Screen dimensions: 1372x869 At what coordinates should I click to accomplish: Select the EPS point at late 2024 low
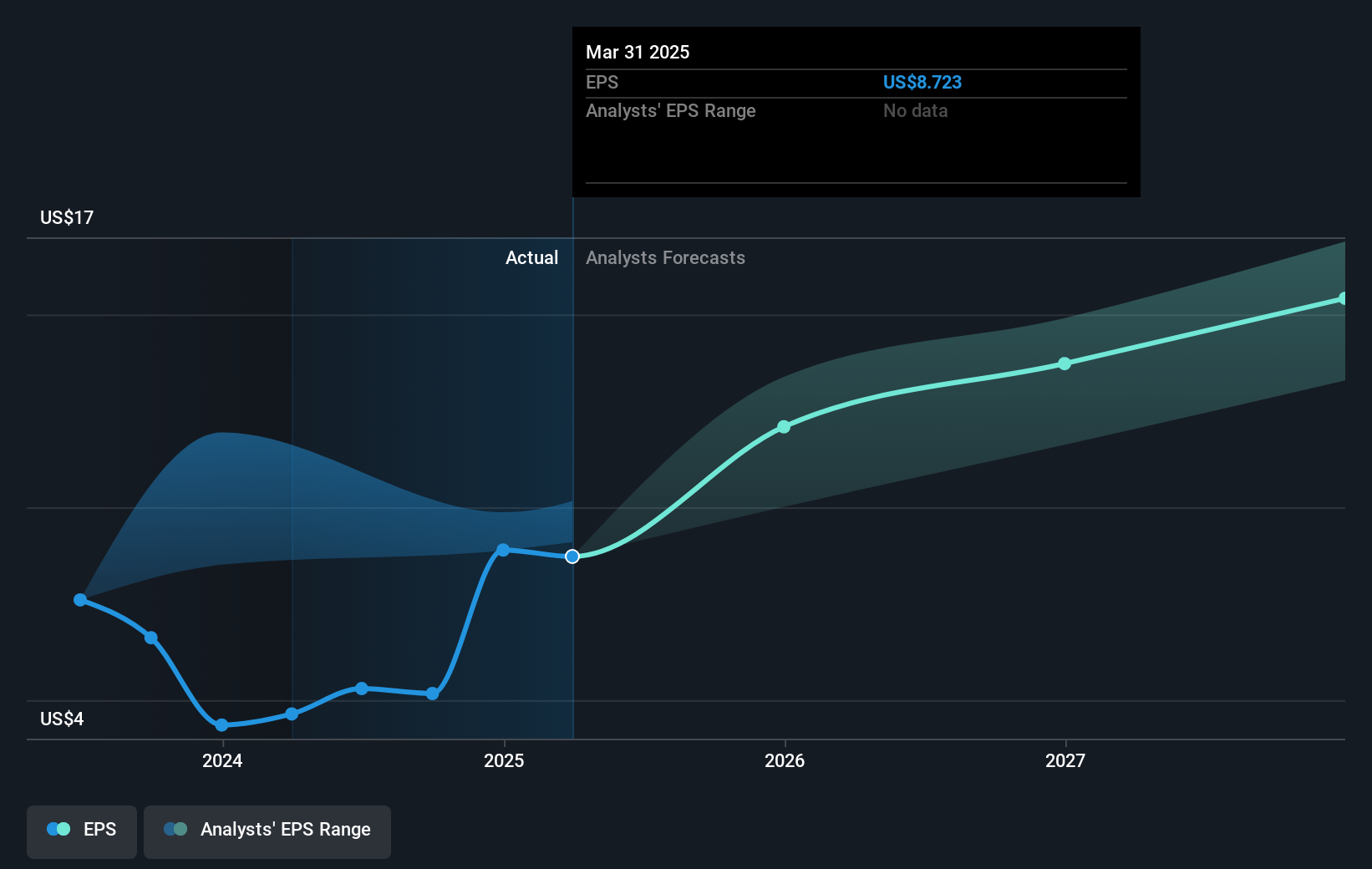tap(432, 694)
